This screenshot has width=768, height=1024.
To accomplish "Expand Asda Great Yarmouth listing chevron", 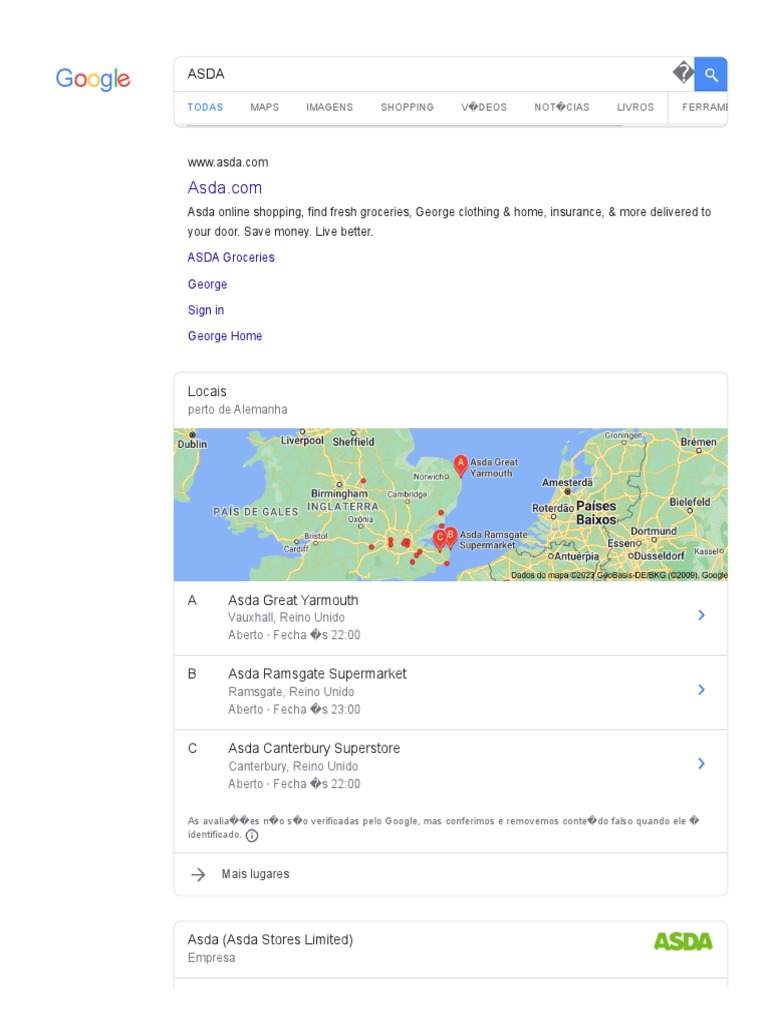I will (701, 616).
